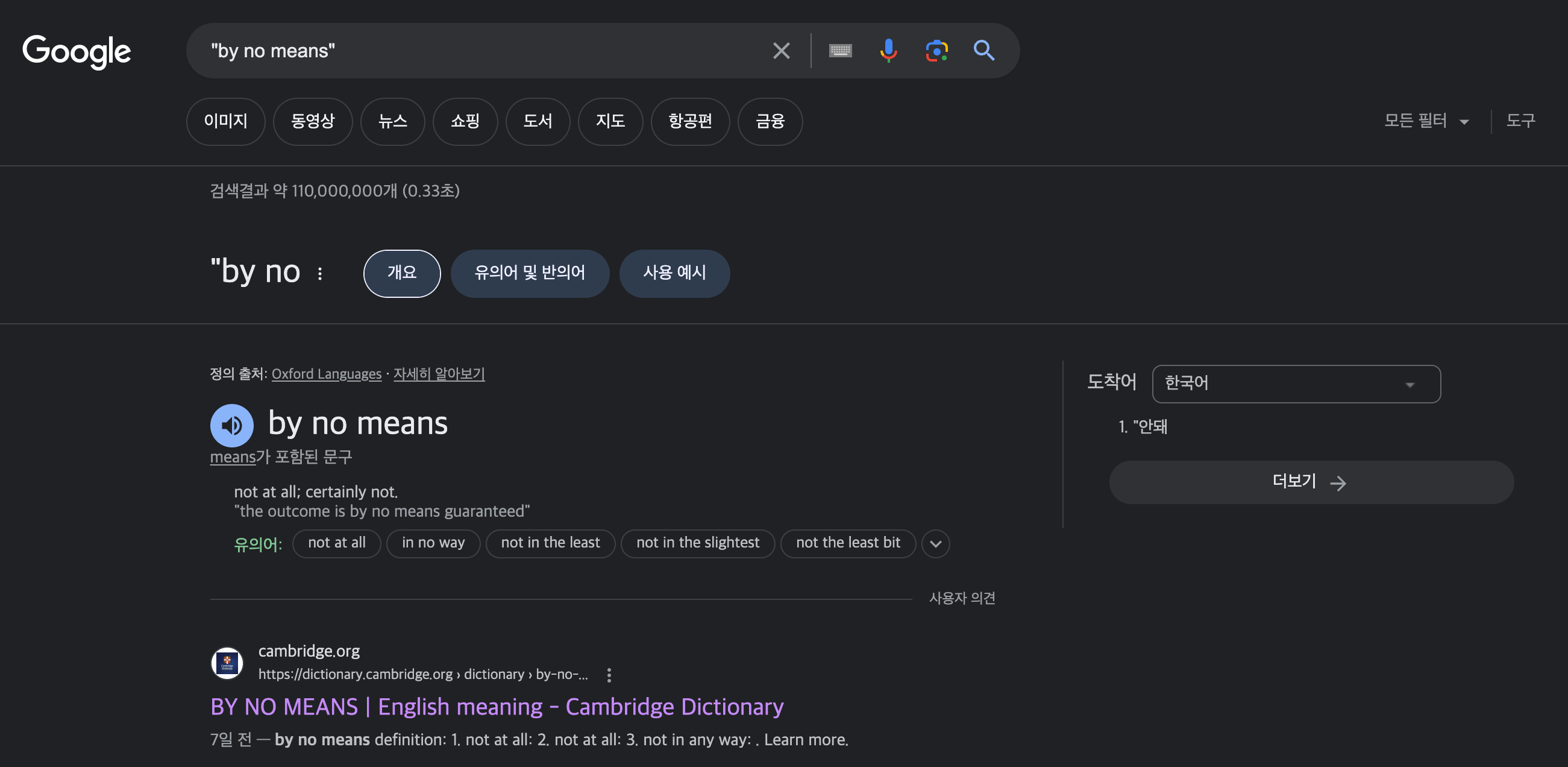This screenshot has width=1568, height=767.
Task: Click into the search query field
Action: (475, 51)
